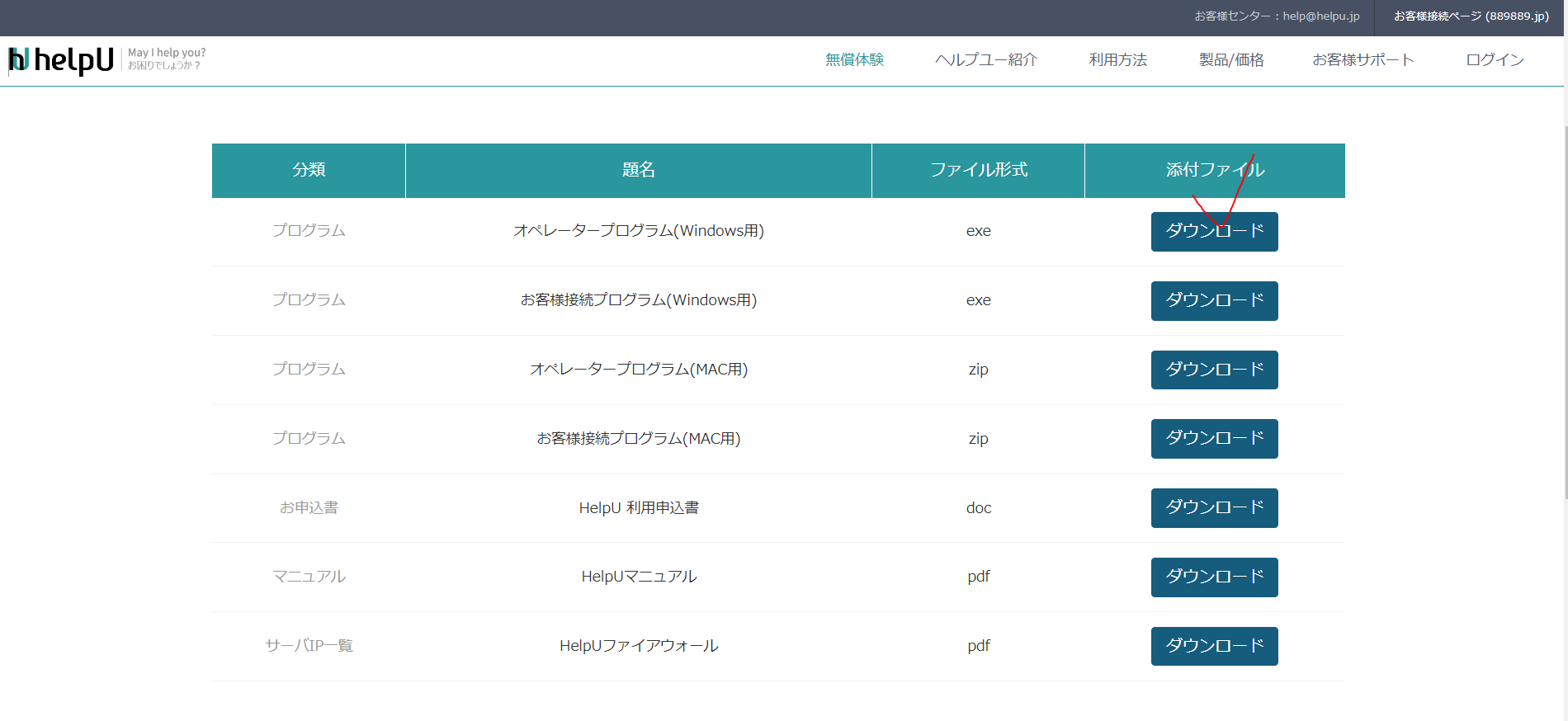Click the pdf cell in HelpUマニュアル row
Screen dimensions: 1568x721
[x=979, y=577]
